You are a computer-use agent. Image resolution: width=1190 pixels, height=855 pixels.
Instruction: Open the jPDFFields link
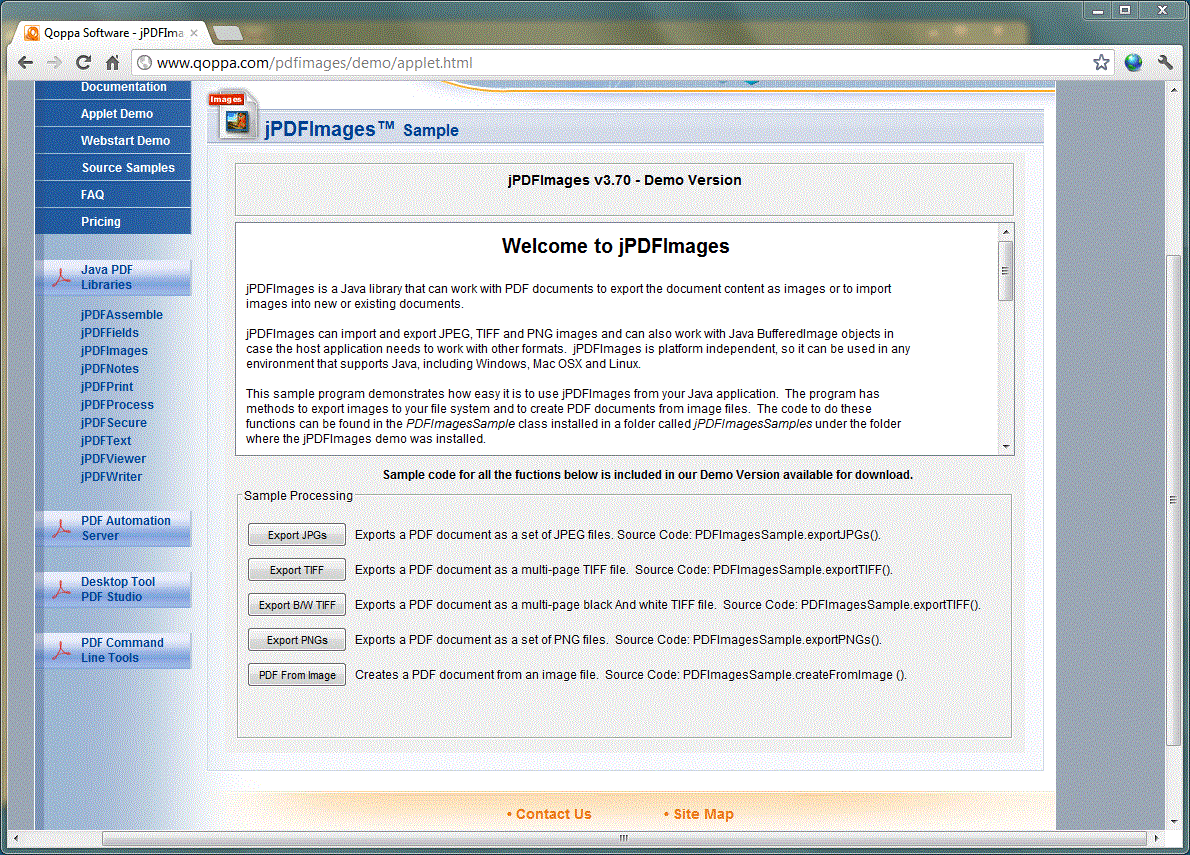click(110, 332)
